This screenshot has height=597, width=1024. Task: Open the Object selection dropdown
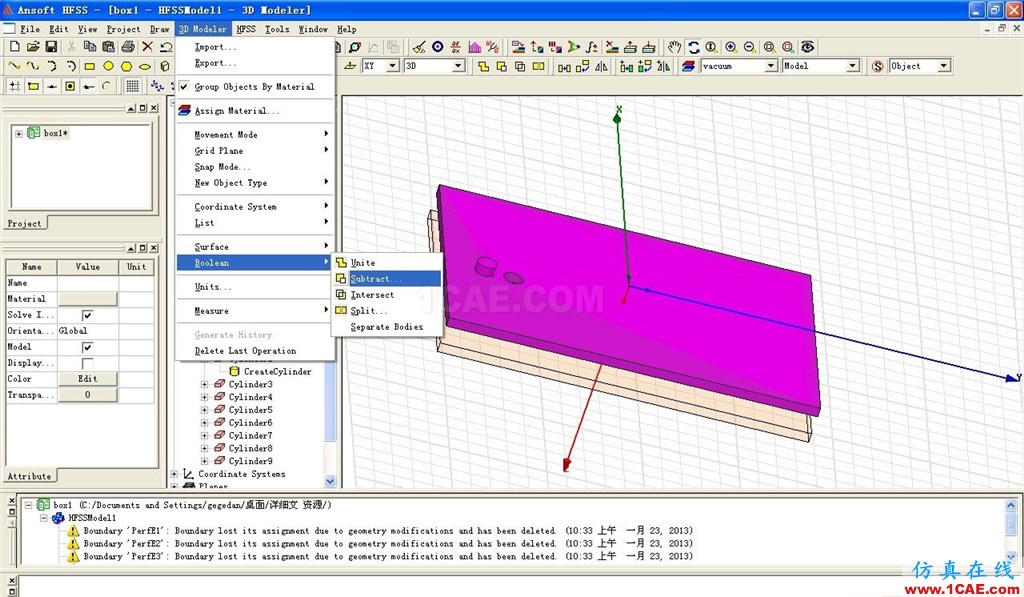tap(944, 66)
